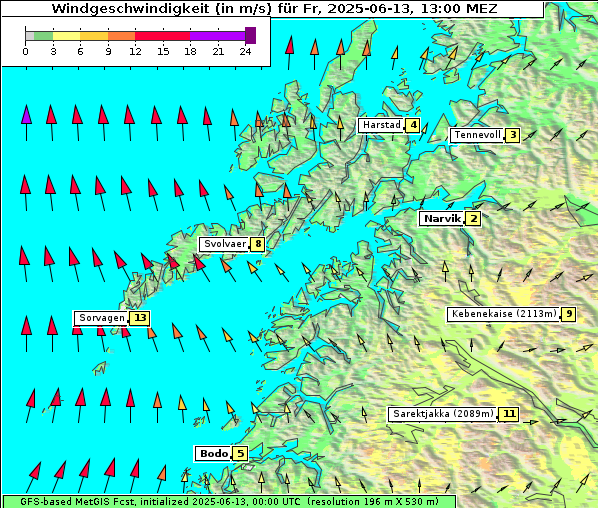Click the yellow legend band between 3 and 6
598x508 pixels.
[67, 36]
